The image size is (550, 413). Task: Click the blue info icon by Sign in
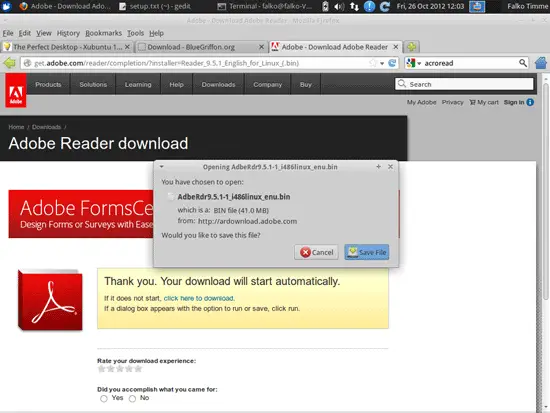pyautogui.click(x=530, y=102)
